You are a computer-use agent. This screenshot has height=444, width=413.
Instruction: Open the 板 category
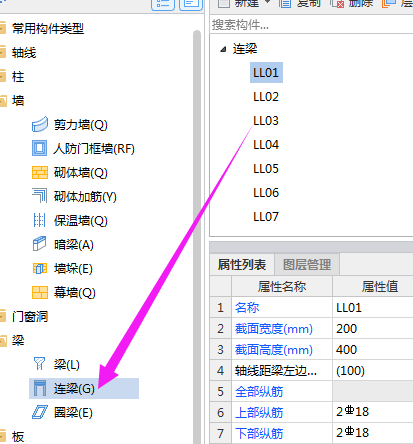click(x=18, y=436)
